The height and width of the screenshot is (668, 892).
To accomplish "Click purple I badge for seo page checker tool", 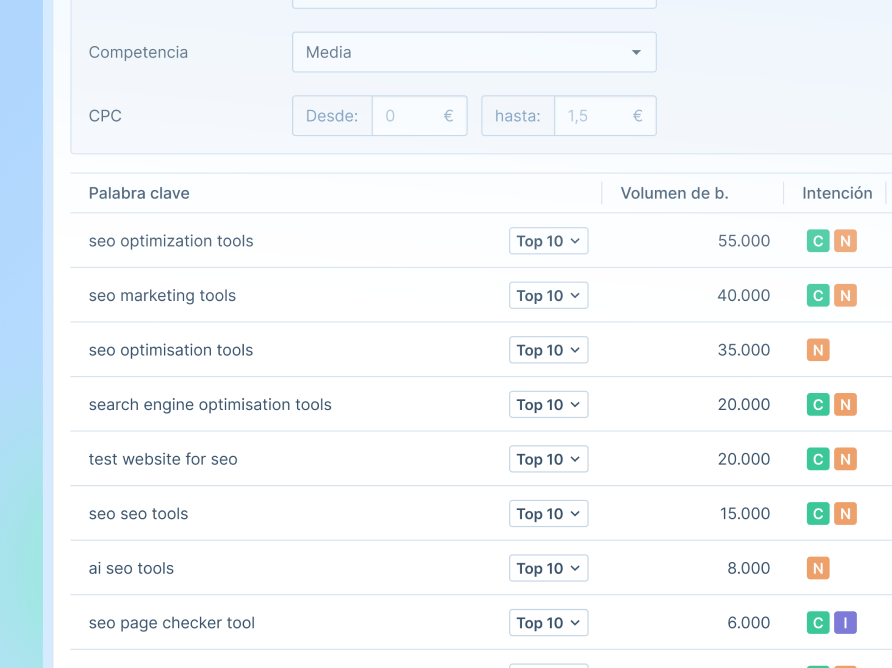I will pos(845,623).
